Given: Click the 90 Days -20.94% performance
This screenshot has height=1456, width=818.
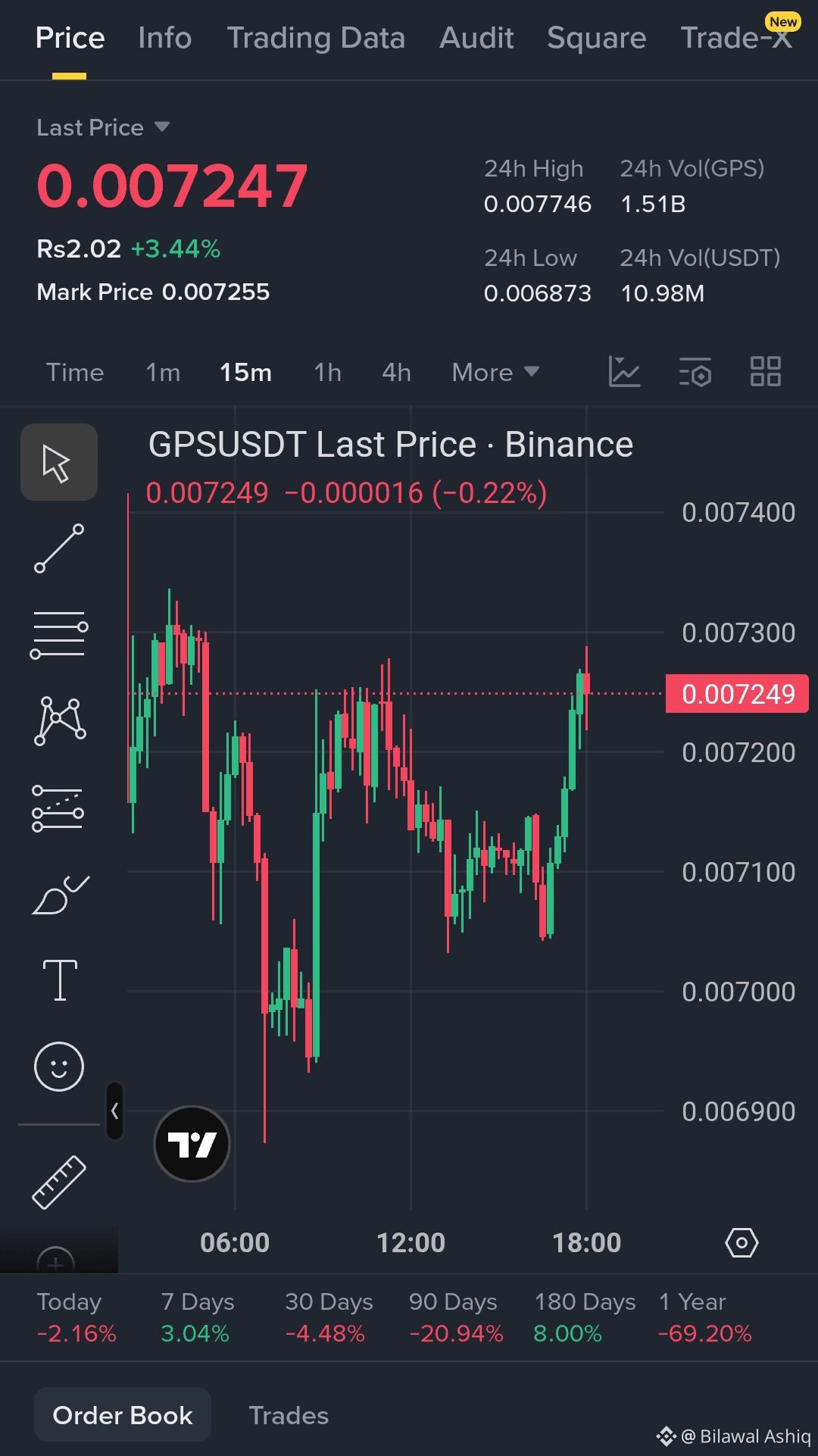Looking at the screenshot, I should [456, 1317].
